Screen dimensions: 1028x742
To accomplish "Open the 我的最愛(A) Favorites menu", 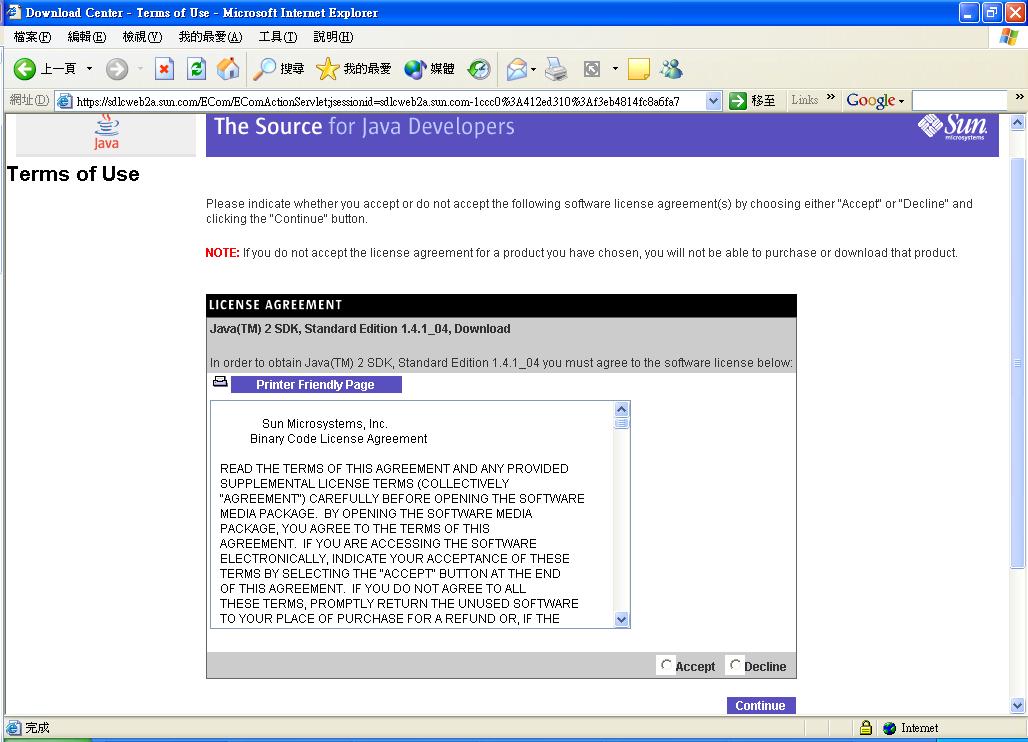I will (210, 37).
